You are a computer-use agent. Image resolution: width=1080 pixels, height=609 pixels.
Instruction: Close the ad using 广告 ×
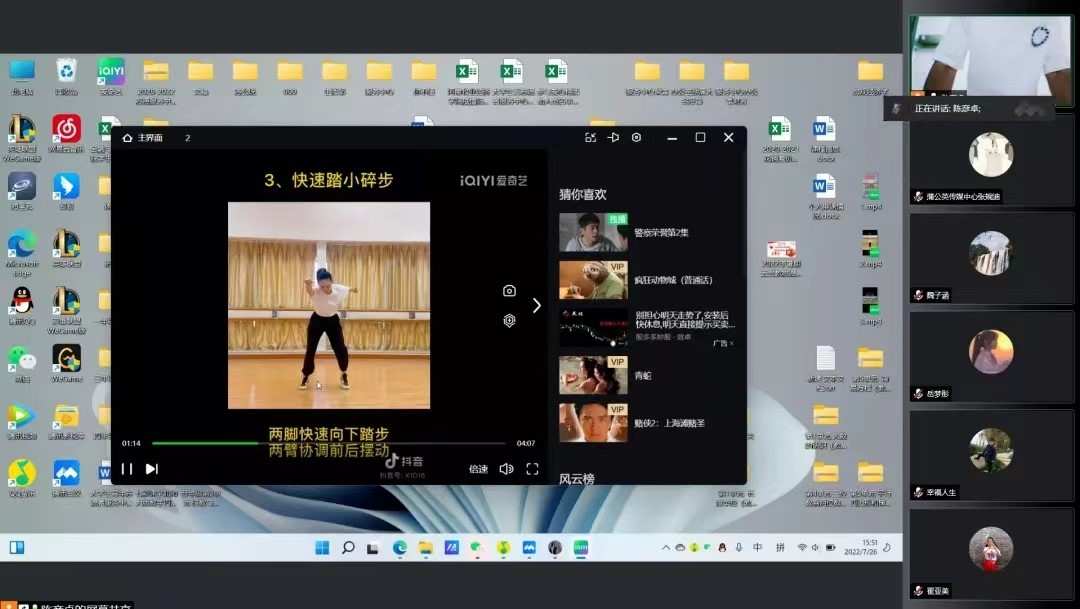click(723, 343)
